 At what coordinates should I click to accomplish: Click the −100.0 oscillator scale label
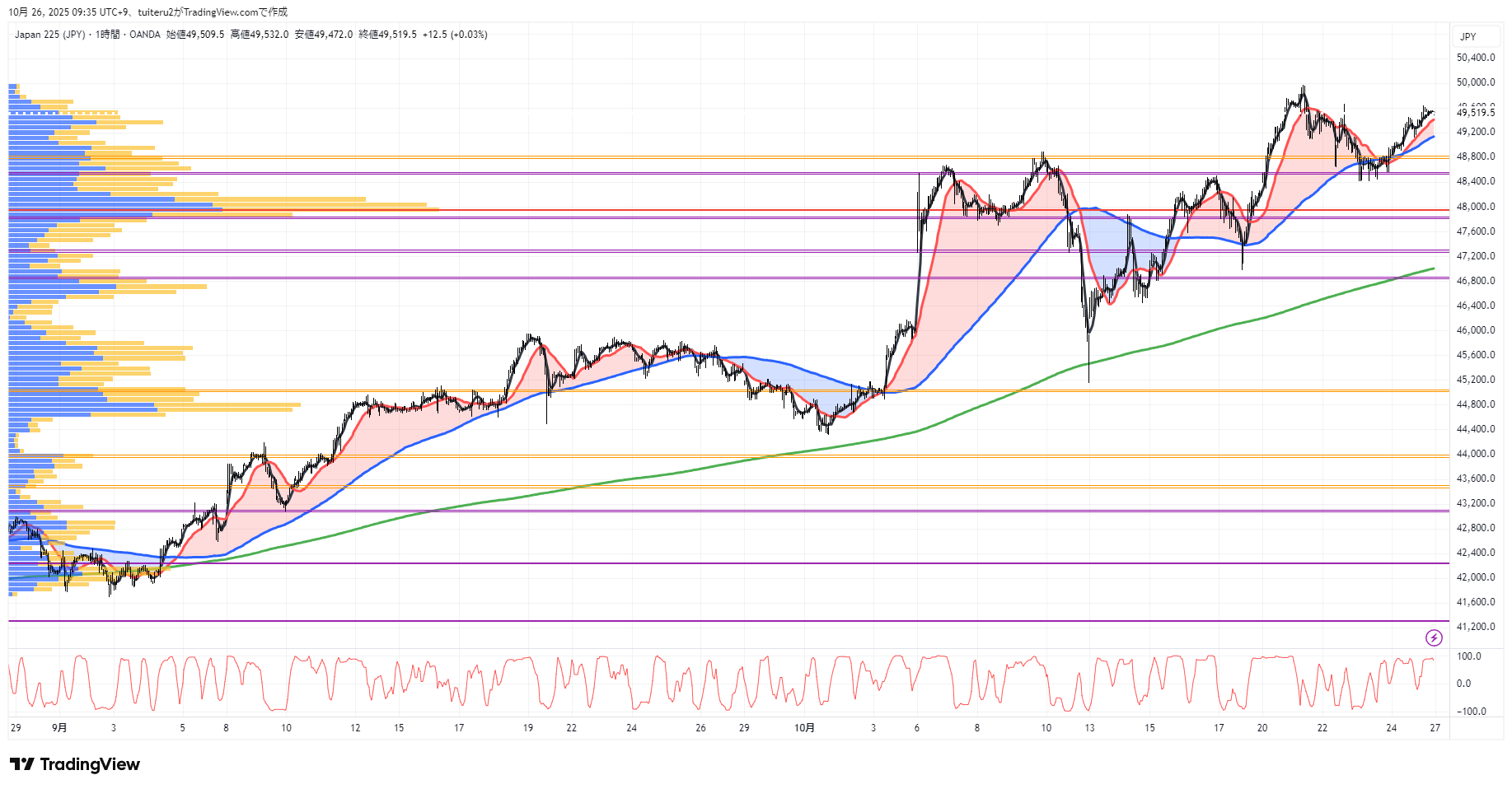(x=1471, y=712)
